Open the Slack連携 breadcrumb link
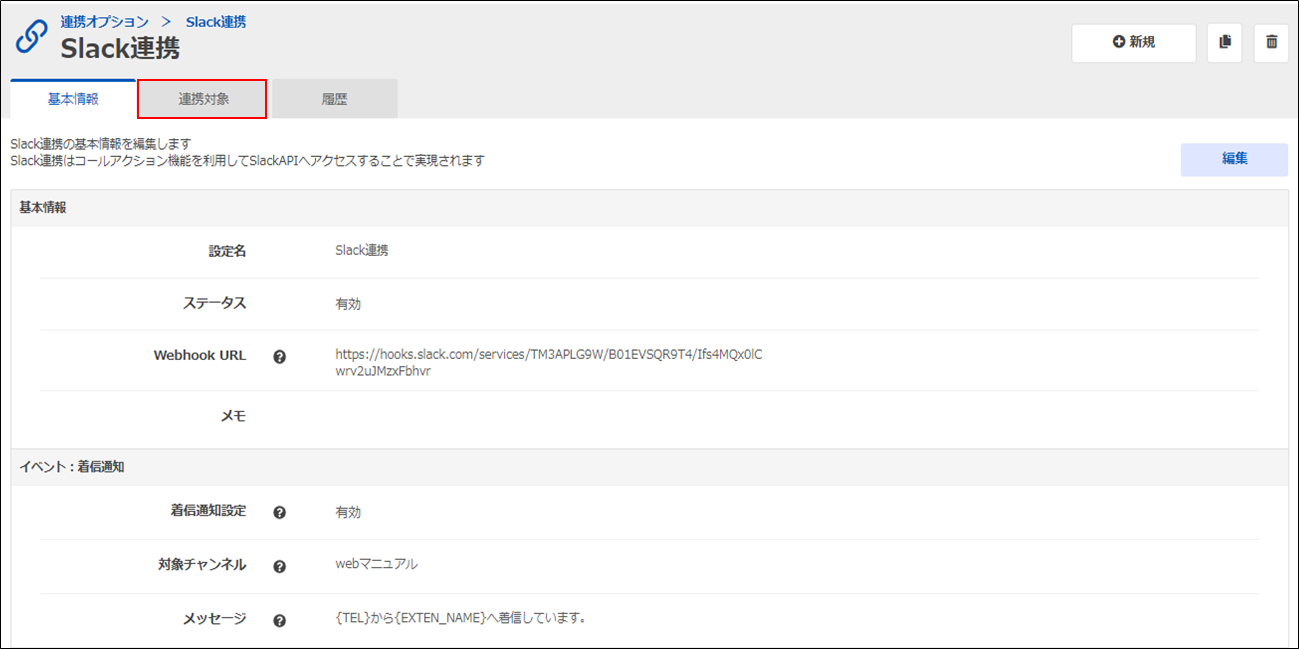The height and width of the screenshot is (649, 1299). point(216,22)
